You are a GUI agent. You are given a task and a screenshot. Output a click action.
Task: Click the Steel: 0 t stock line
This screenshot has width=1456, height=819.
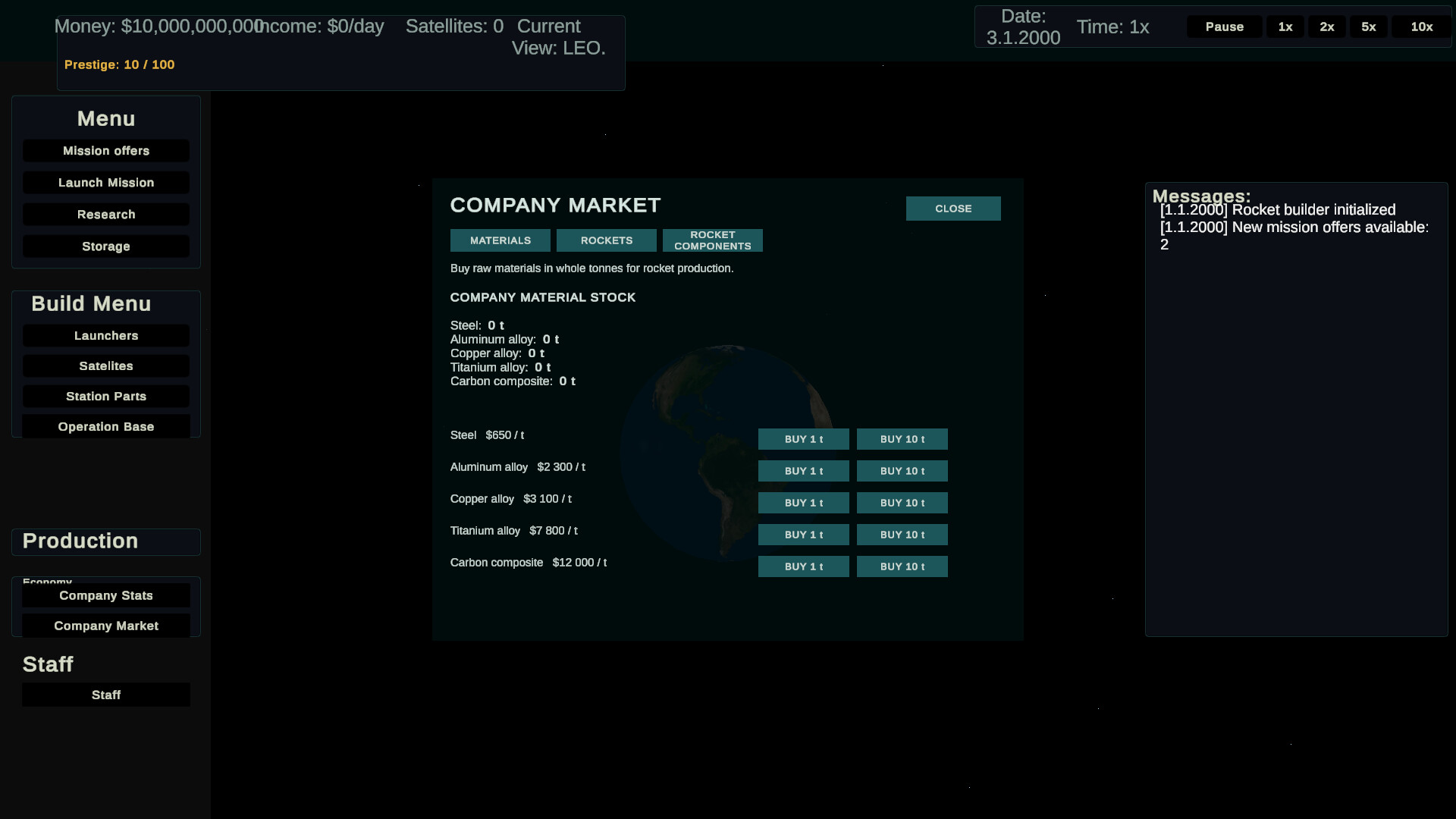click(477, 325)
